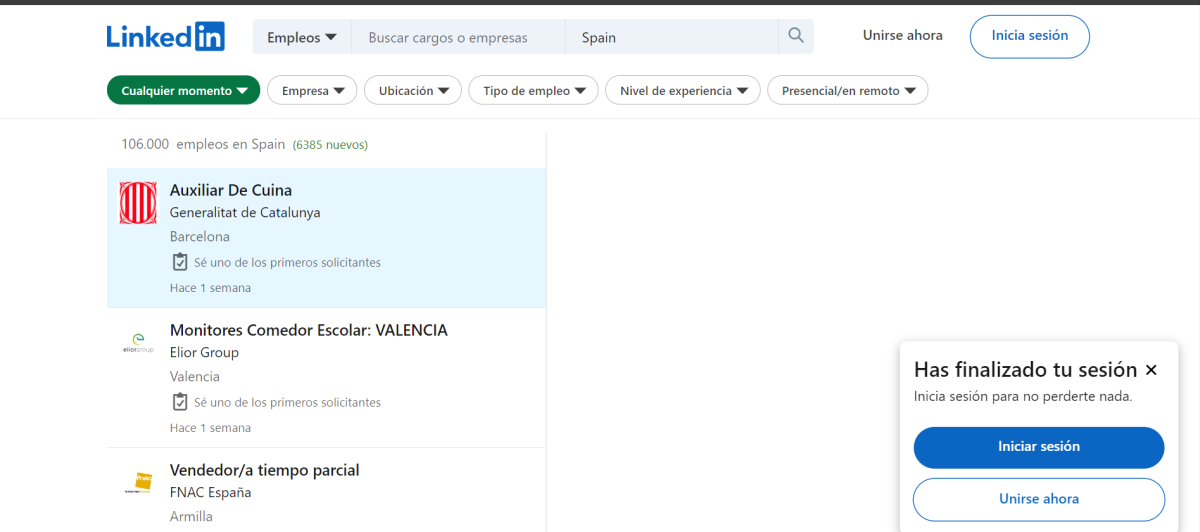Open the Nivel de experiencia filter
The height and width of the screenshot is (532, 1200).
point(683,90)
